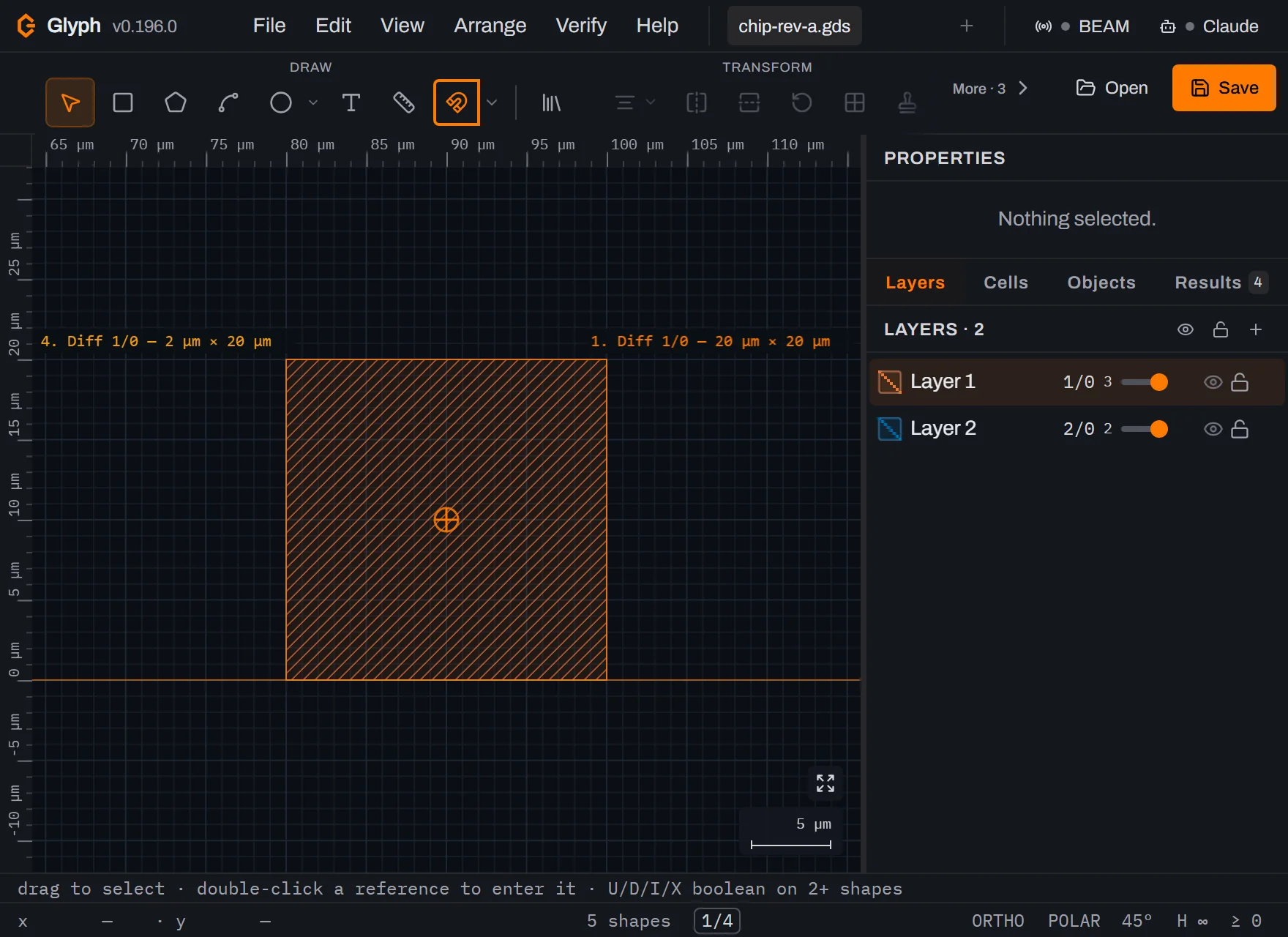Activate the ruler measure tool
This screenshot has height=937, width=1288.
[x=404, y=102]
